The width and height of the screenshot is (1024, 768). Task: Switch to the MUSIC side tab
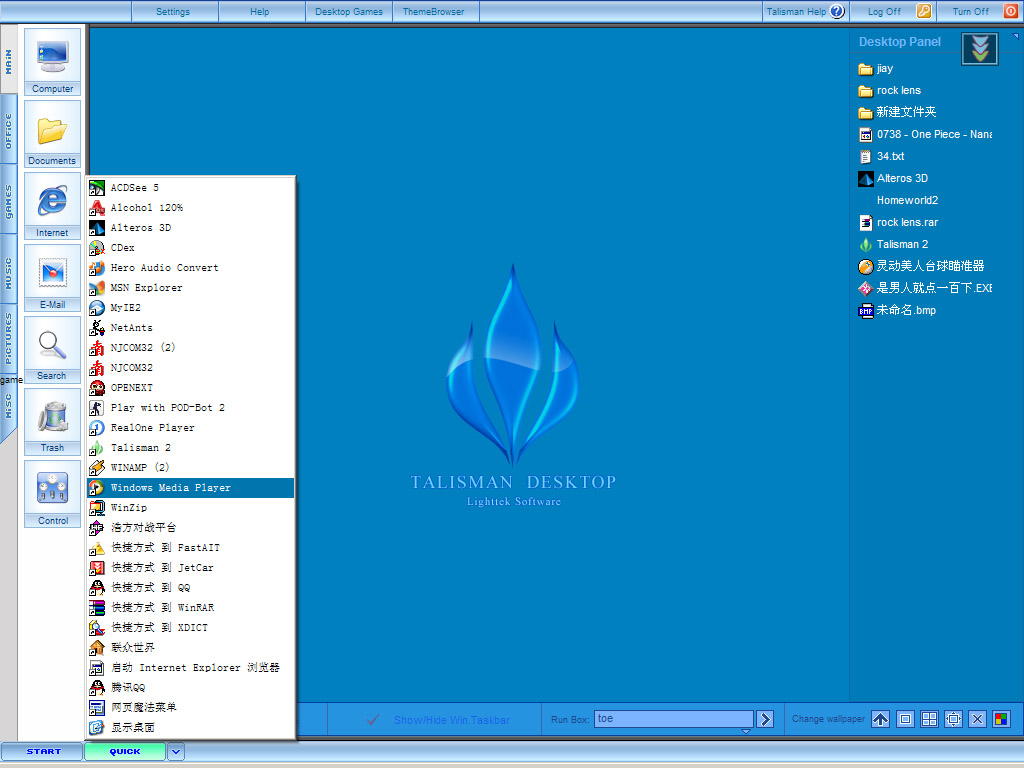click(8, 273)
